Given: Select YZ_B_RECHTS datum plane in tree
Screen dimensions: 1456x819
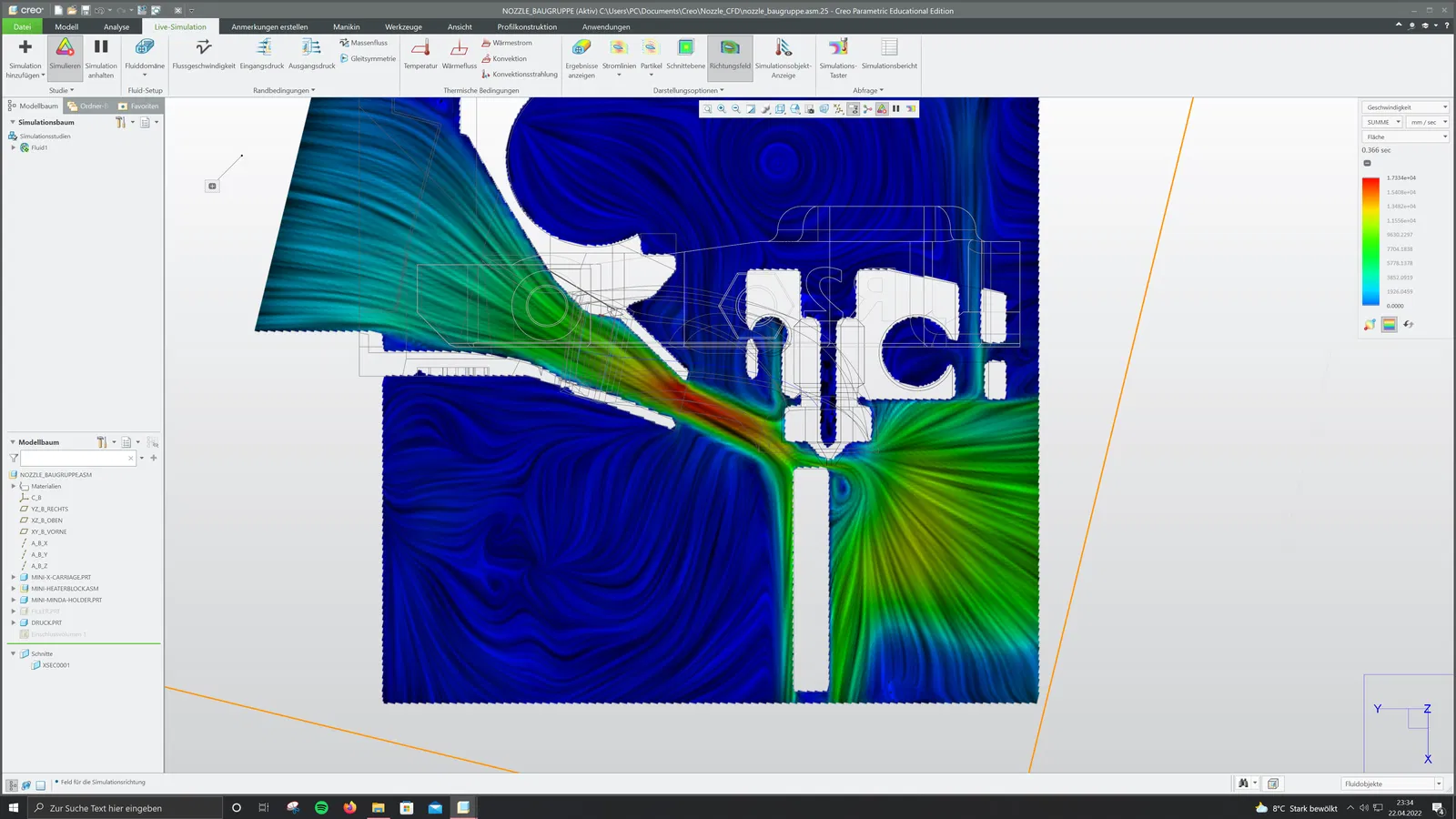Looking at the screenshot, I should coord(49,510).
